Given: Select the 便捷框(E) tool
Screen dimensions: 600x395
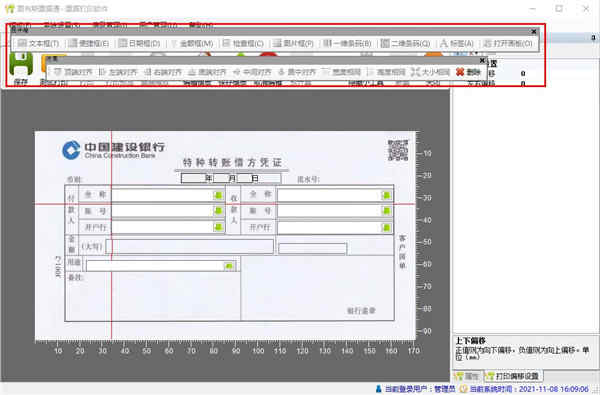Looking at the screenshot, I should pyautogui.click(x=88, y=44).
